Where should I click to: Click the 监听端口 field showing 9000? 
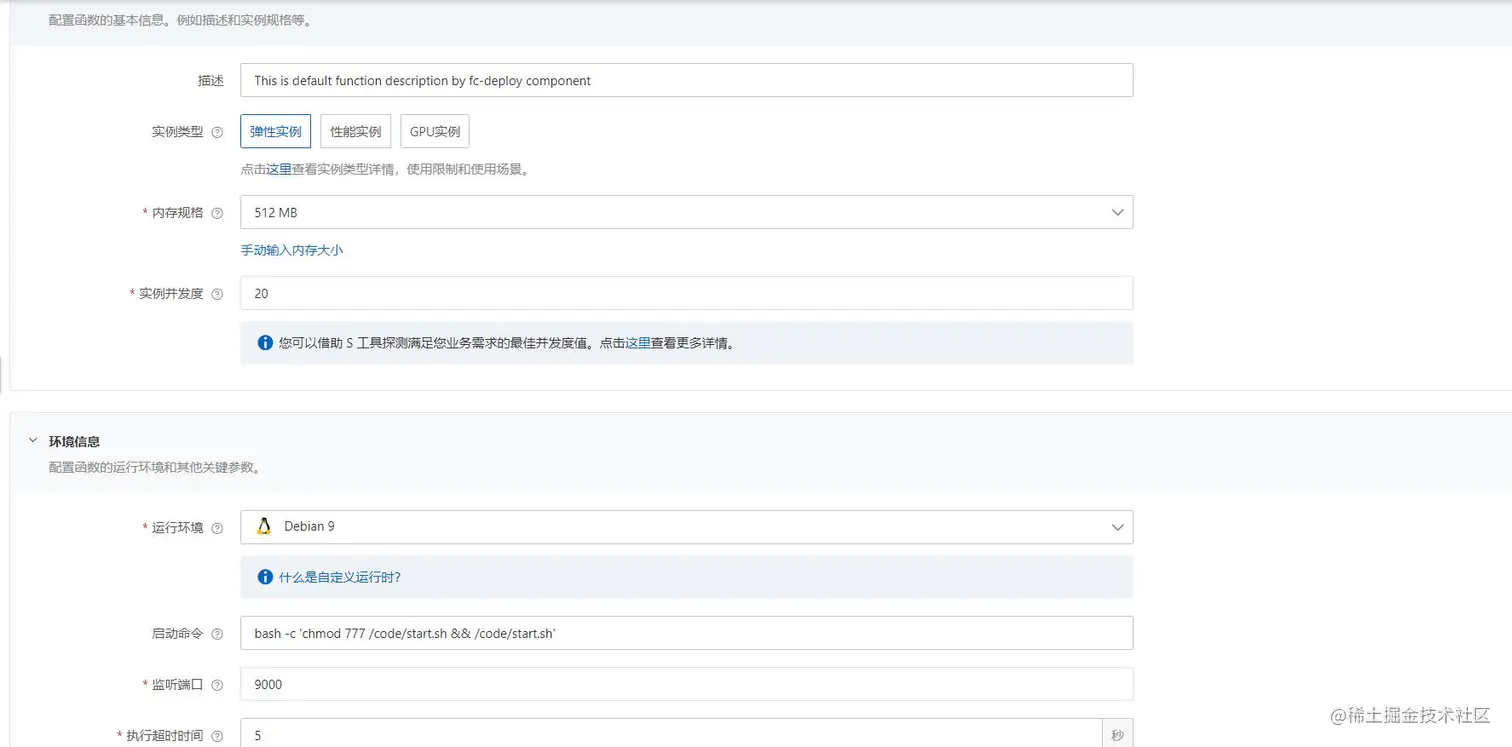686,684
